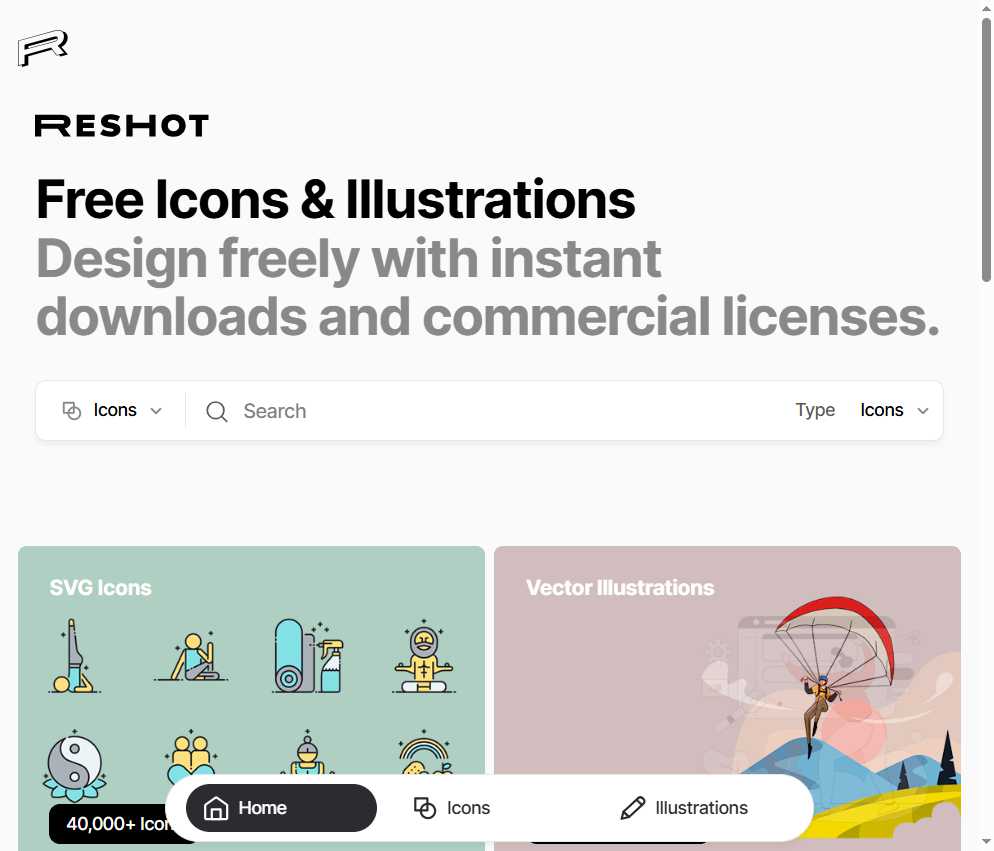Switch to the Icons tab in bottom navigation
The width and height of the screenshot is (994, 851).
coord(451,808)
